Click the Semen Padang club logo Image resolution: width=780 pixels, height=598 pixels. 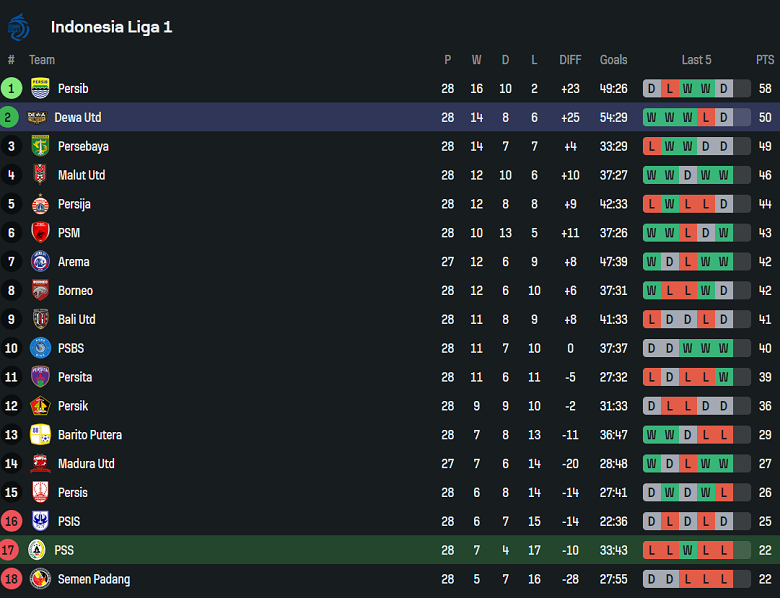(x=40, y=579)
